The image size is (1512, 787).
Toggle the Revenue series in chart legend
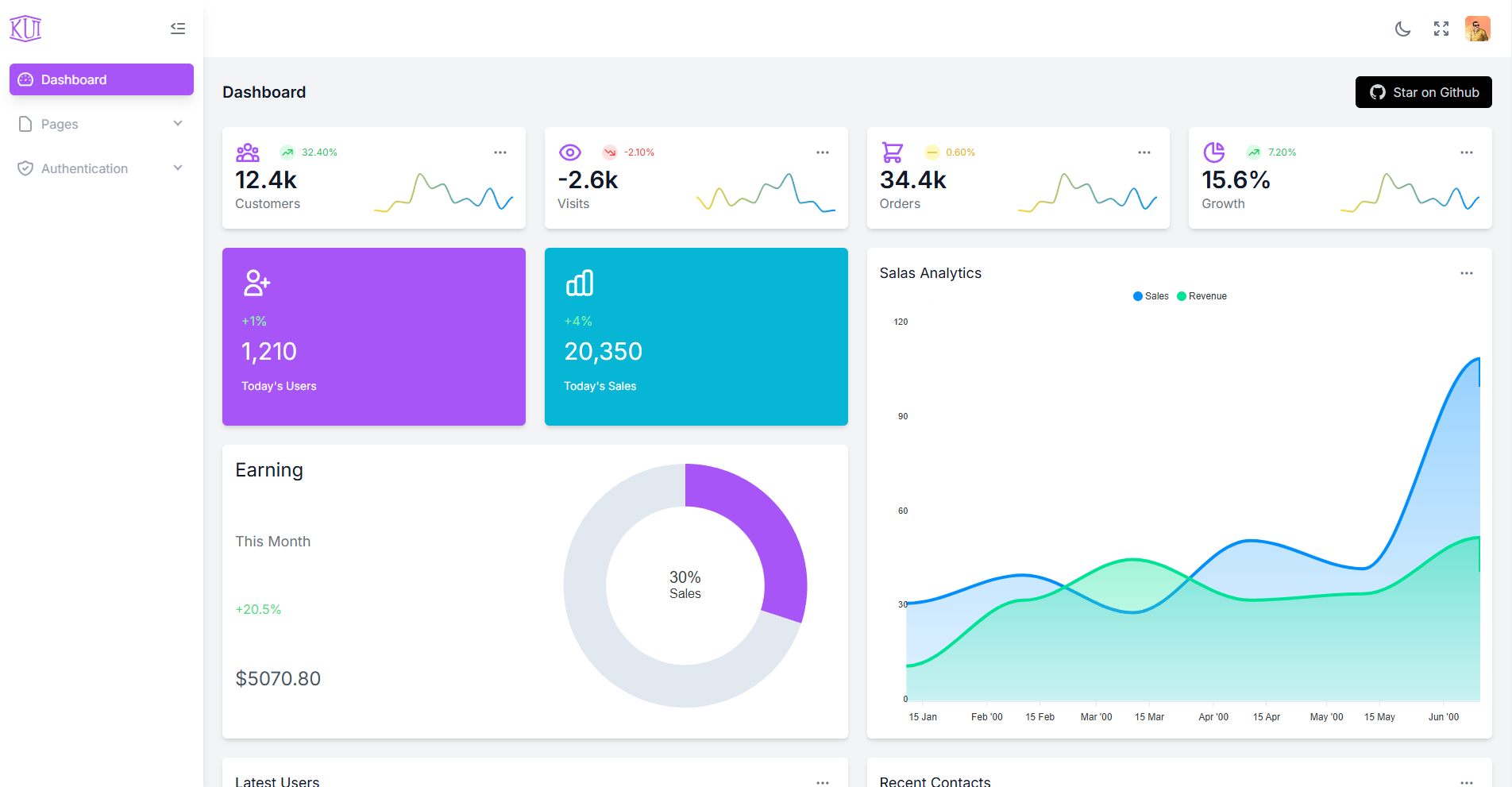click(1201, 296)
